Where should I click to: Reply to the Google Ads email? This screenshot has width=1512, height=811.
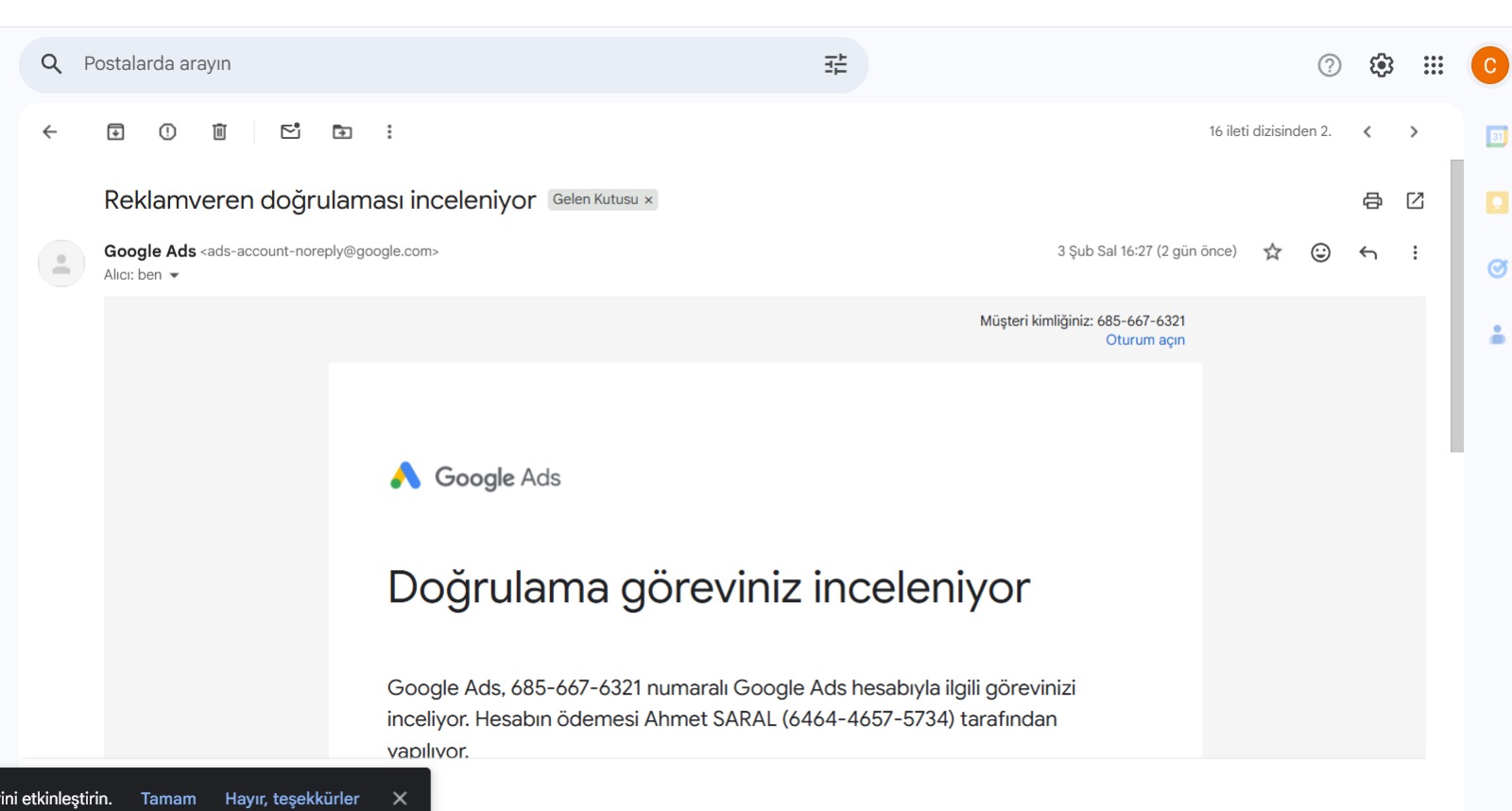1367,252
